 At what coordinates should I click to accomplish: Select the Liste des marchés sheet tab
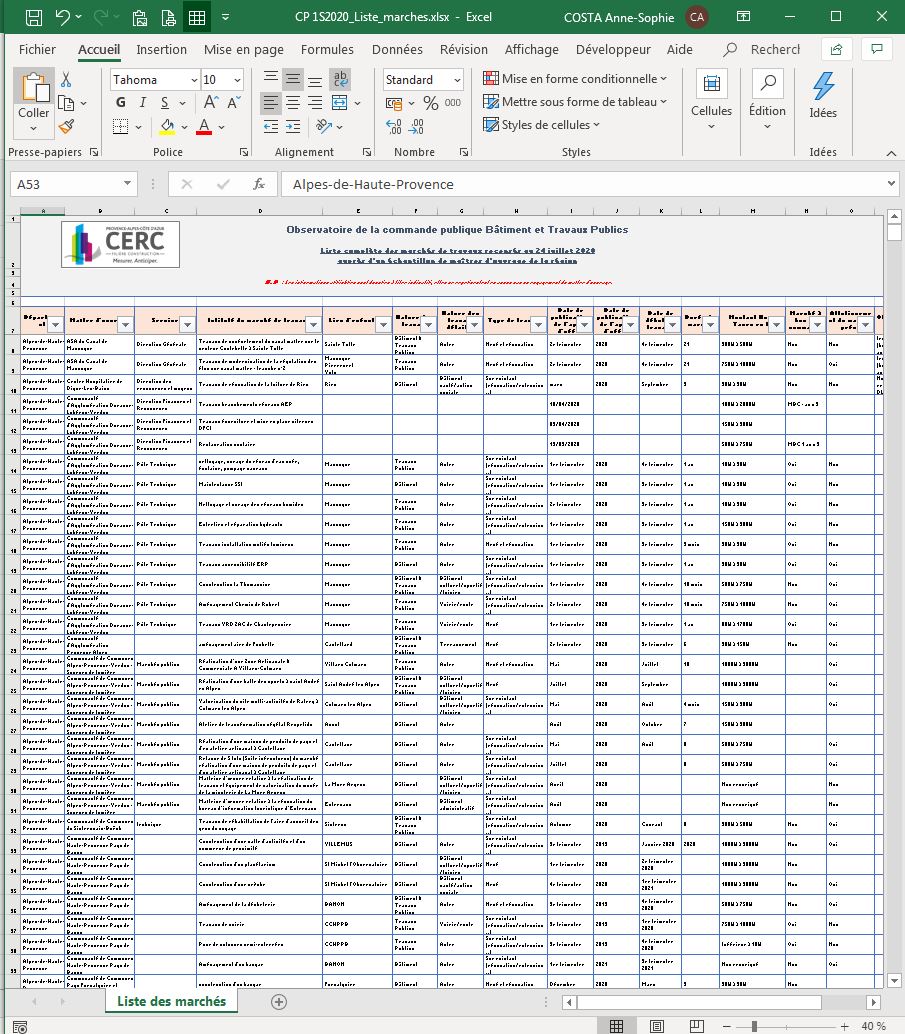click(x=172, y=1001)
